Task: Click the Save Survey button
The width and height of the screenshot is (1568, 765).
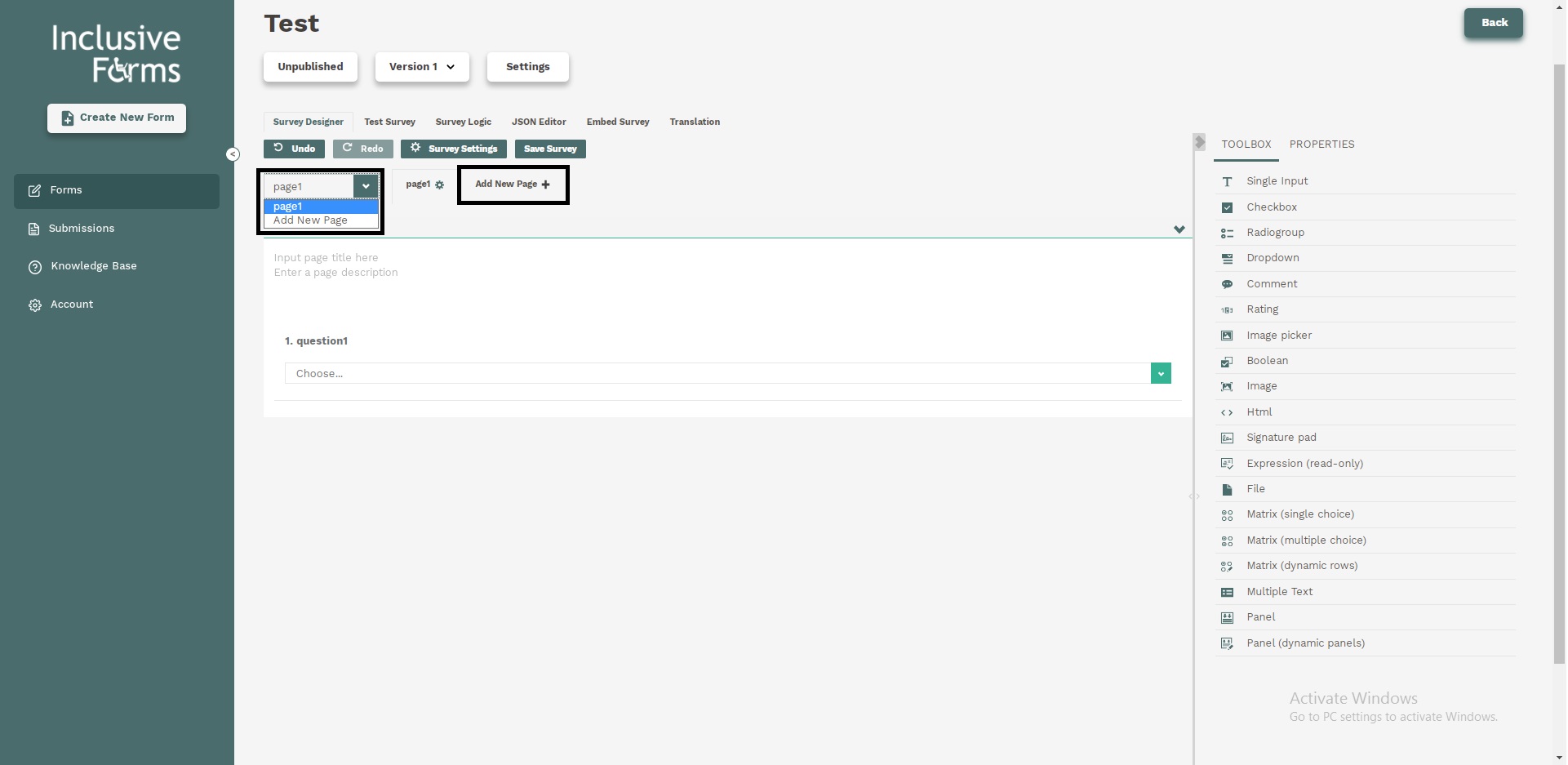Action: (550, 149)
